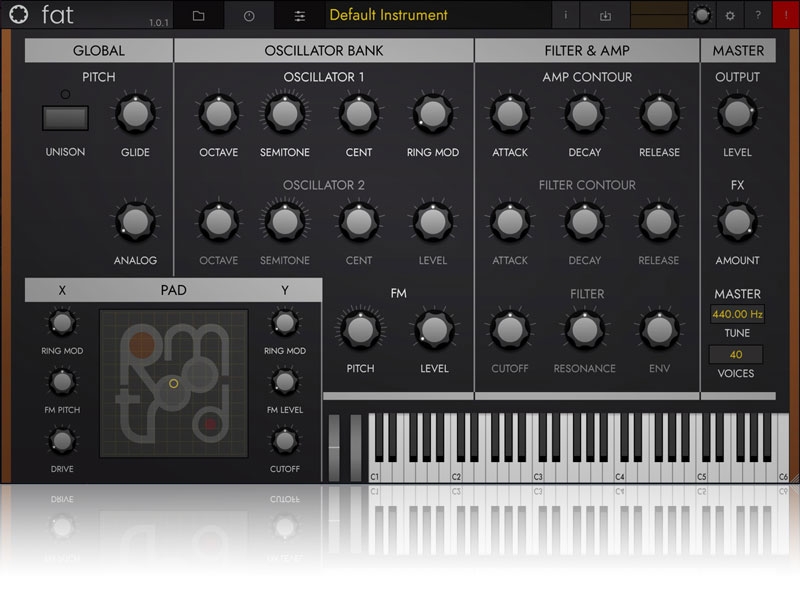Click the Filter CUTOFF knob

point(509,329)
